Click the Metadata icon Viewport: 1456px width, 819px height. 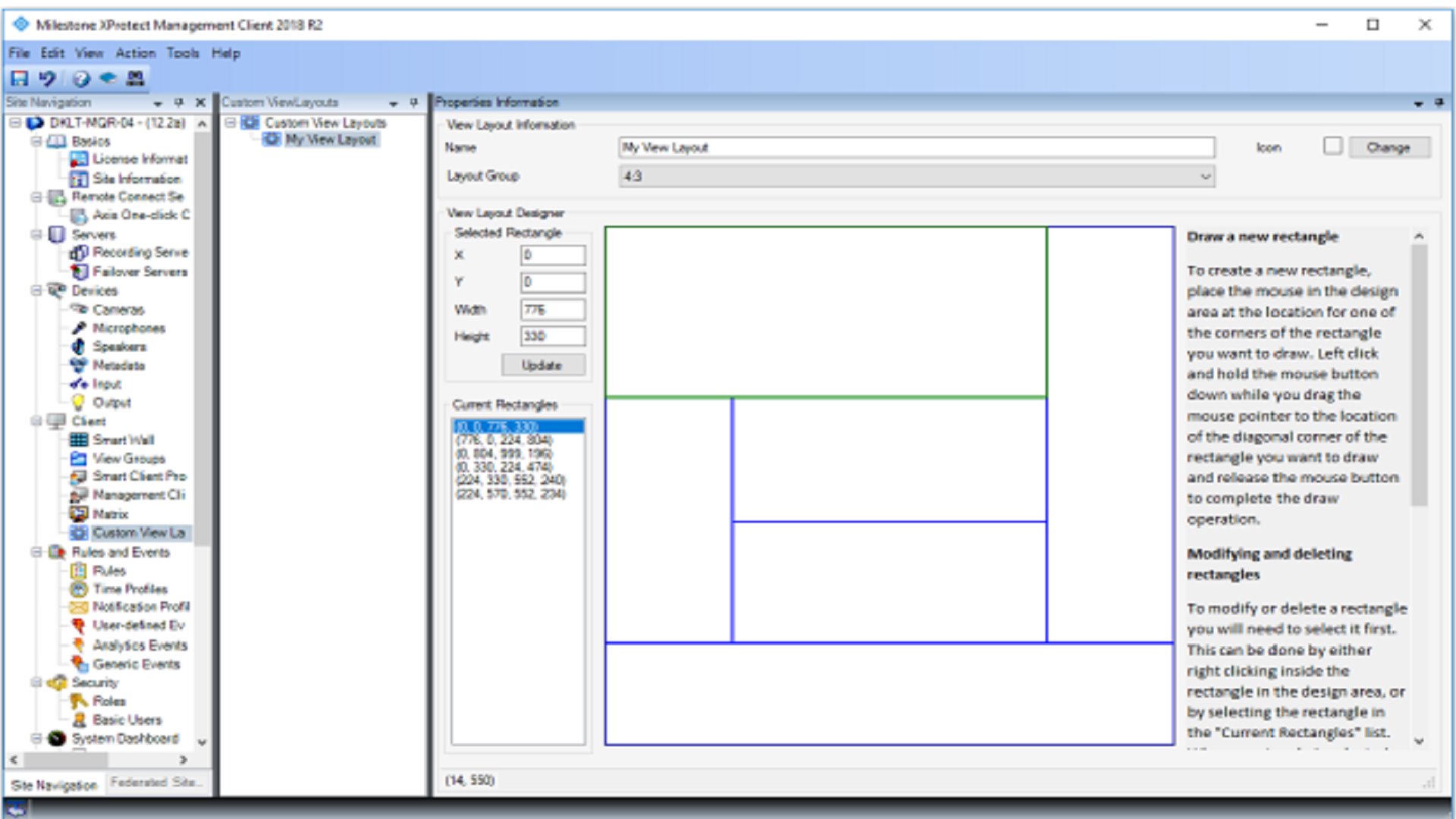[79, 366]
